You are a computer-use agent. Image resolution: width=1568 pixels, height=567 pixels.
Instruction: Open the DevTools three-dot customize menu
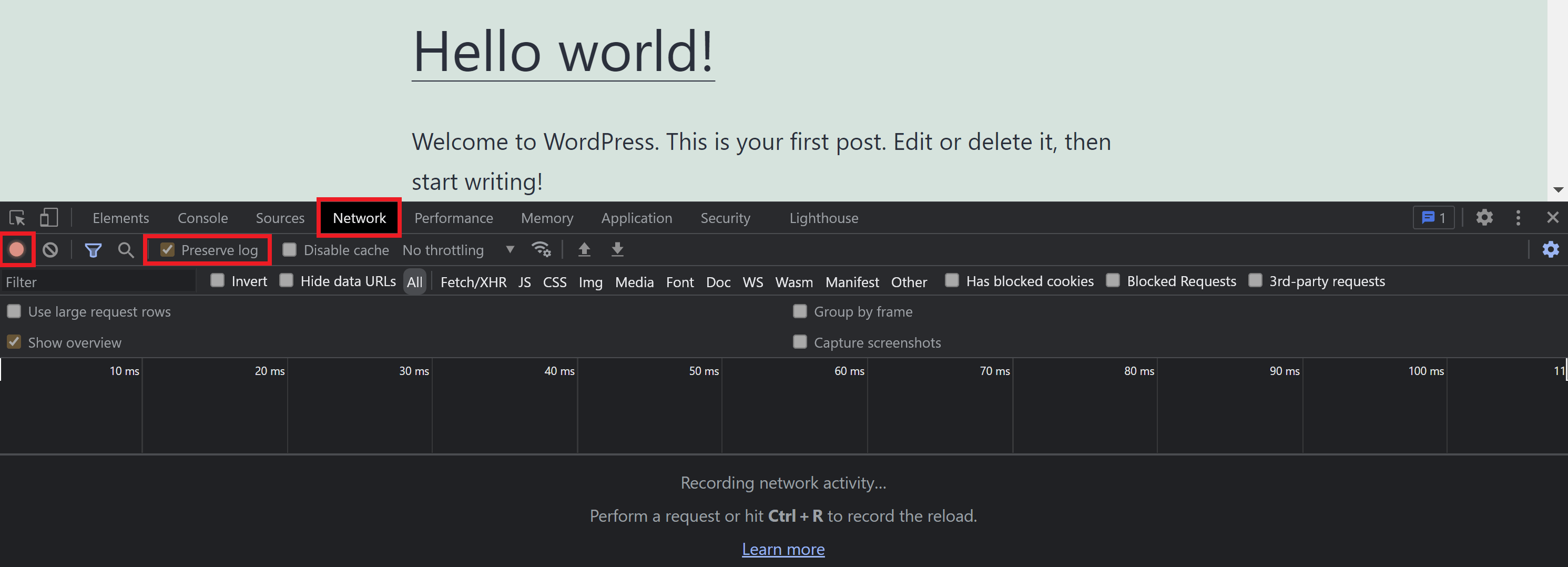(1518, 217)
